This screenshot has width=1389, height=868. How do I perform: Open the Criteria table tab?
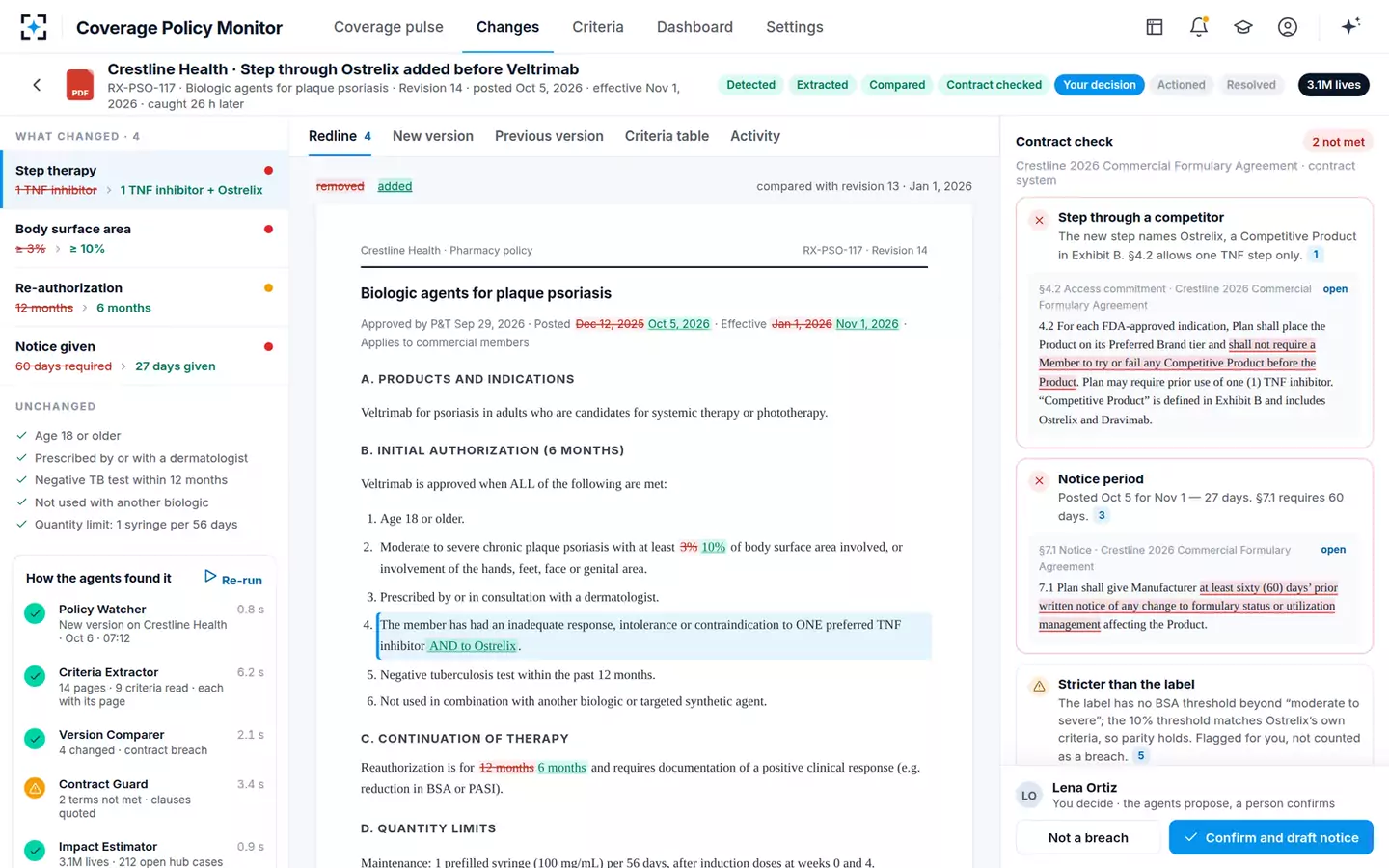(x=667, y=136)
